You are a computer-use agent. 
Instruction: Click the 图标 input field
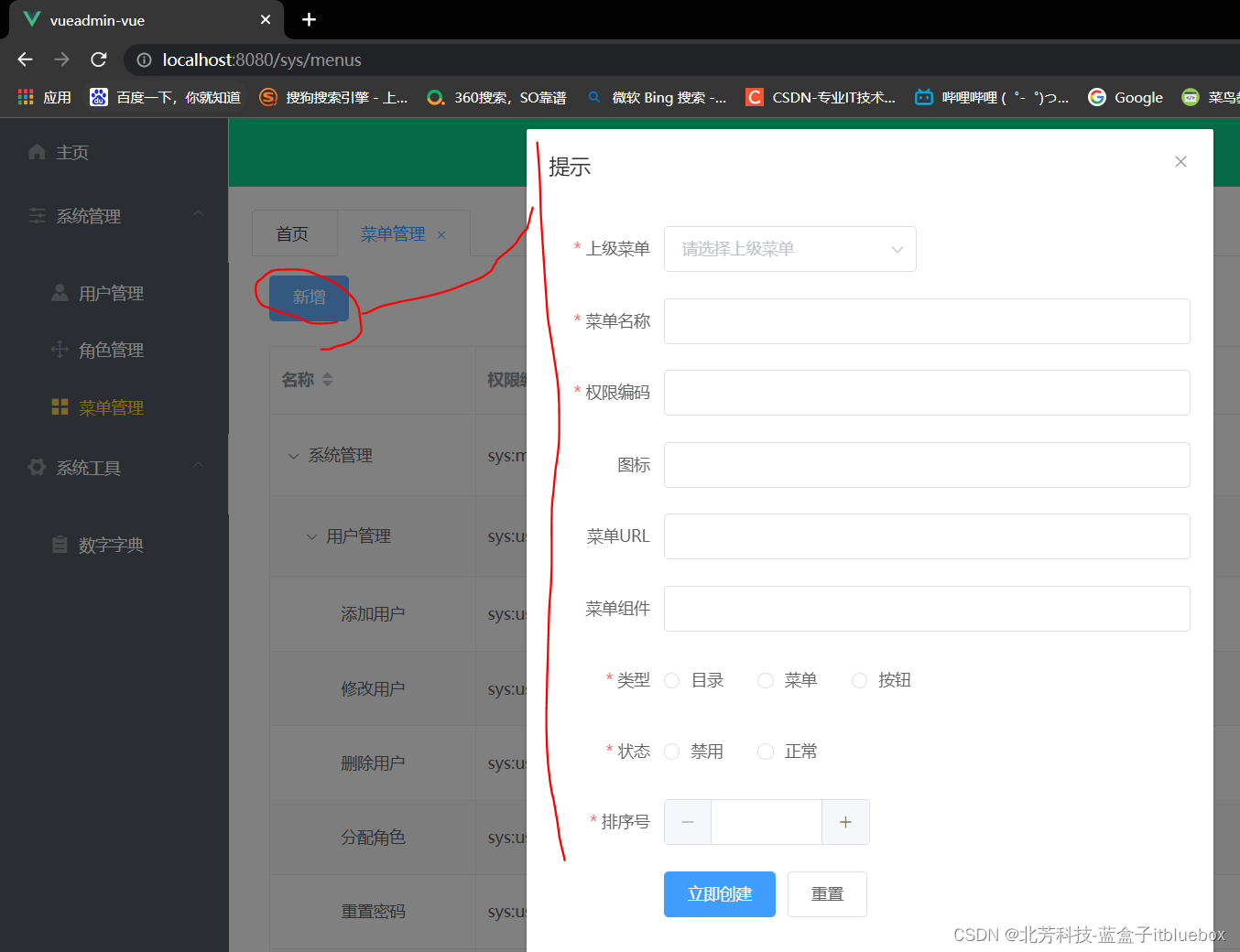[x=927, y=465]
